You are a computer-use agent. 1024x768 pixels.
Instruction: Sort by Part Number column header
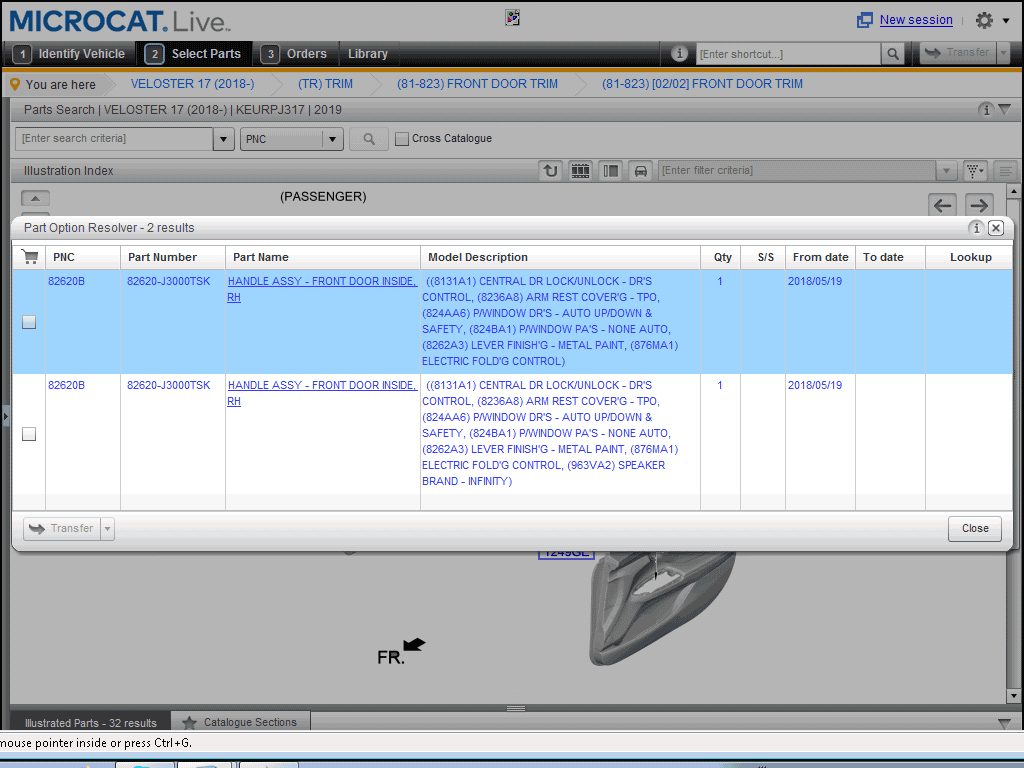(172, 257)
